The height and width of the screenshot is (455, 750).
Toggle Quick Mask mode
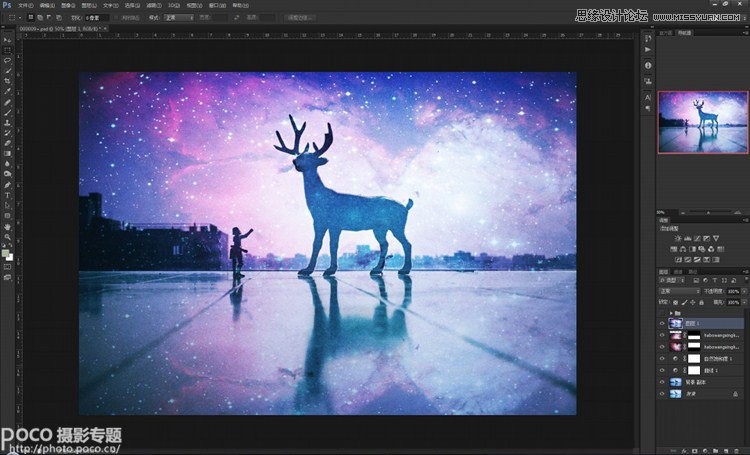pyautogui.click(x=7, y=267)
